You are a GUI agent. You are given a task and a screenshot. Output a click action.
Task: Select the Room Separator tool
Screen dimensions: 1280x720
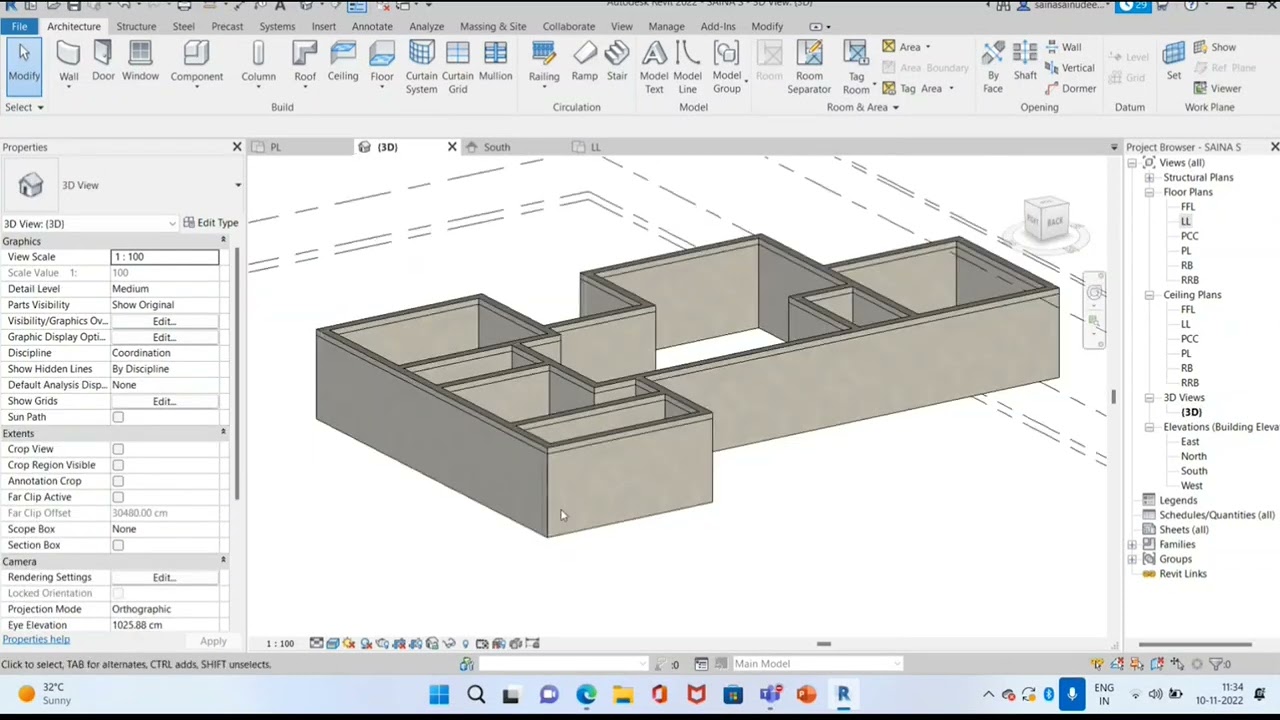coord(809,67)
